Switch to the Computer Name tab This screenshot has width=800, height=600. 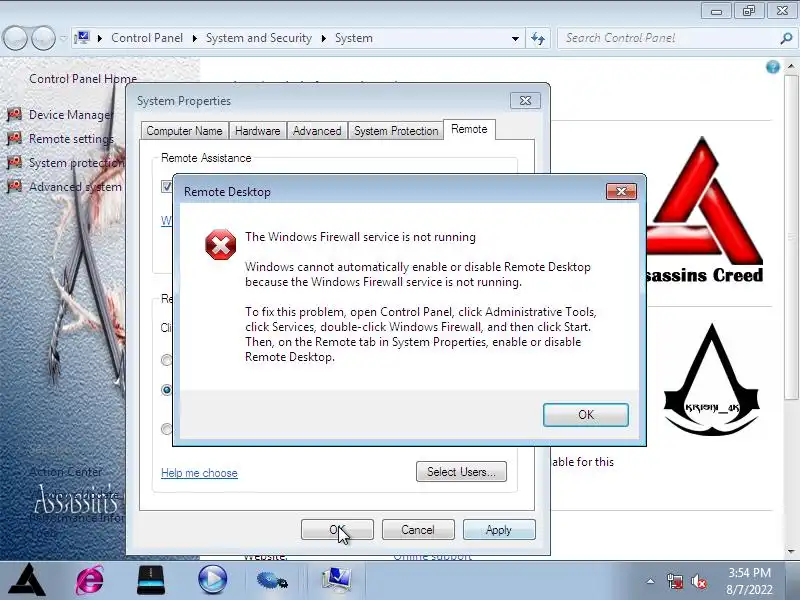(x=184, y=131)
